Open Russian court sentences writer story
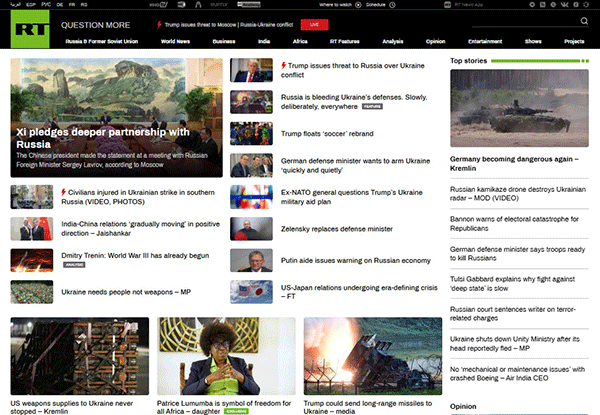 (513, 314)
